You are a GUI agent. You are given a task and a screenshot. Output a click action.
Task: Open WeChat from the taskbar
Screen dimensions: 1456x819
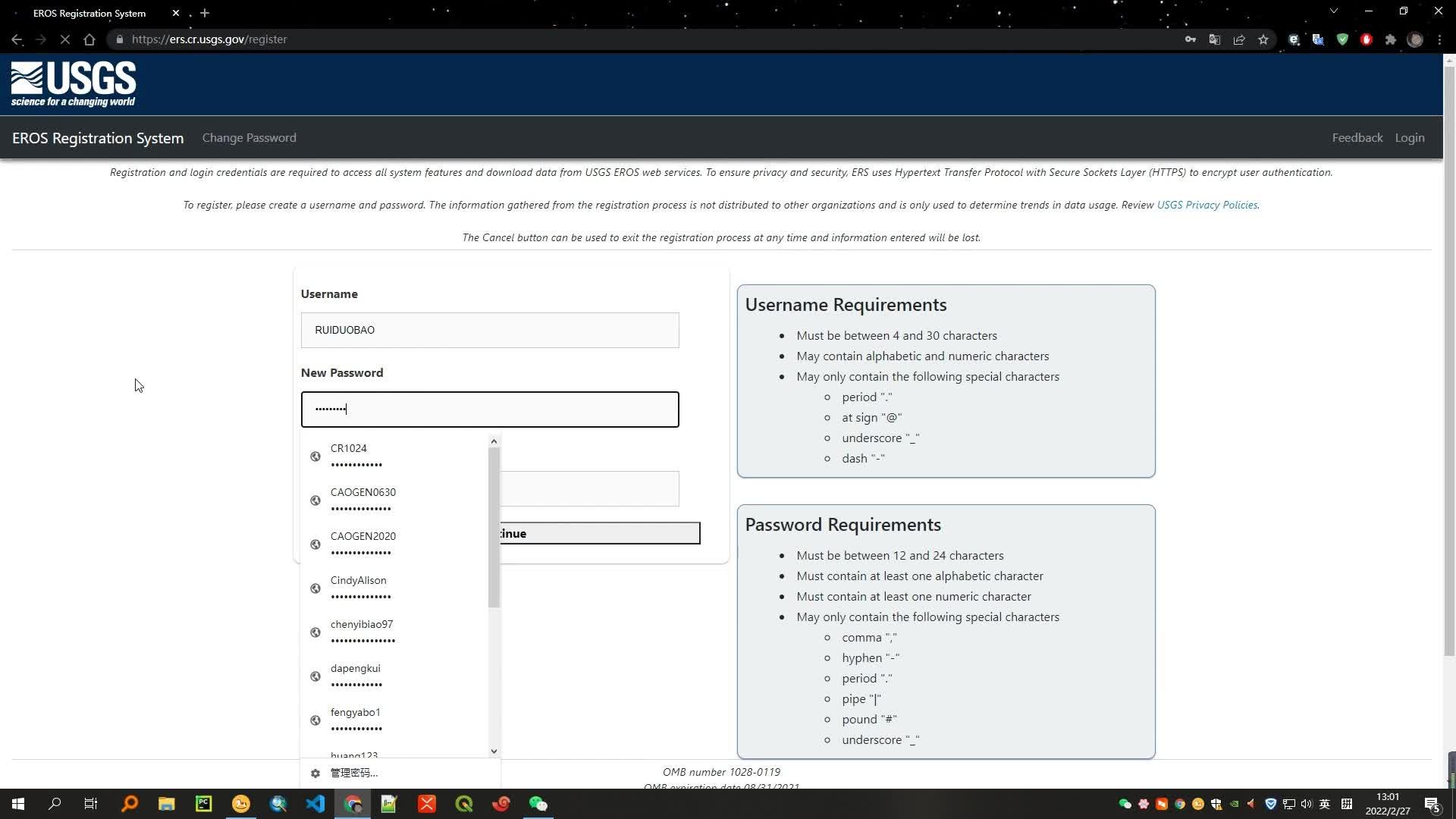(538, 804)
